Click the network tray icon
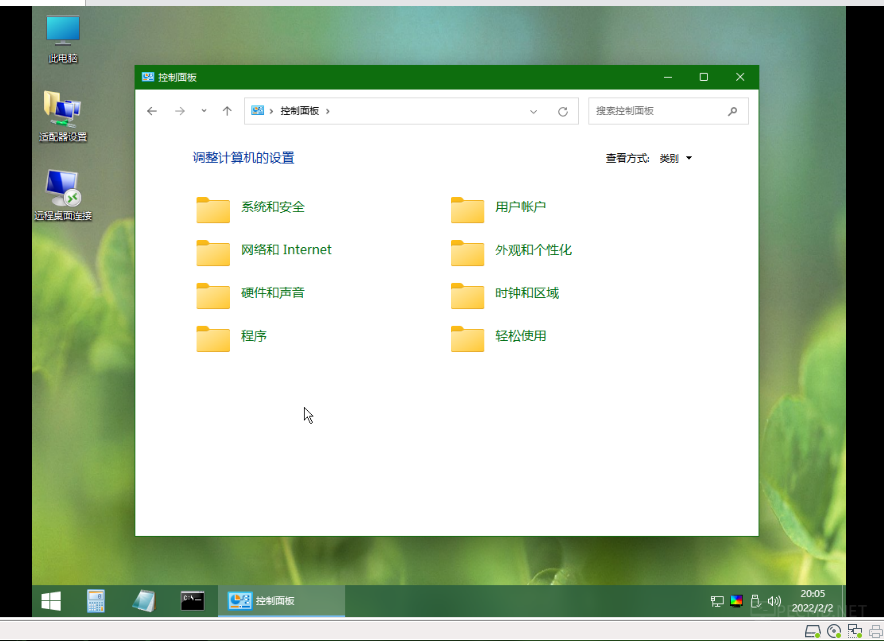The height and width of the screenshot is (641, 884). pos(717,602)
